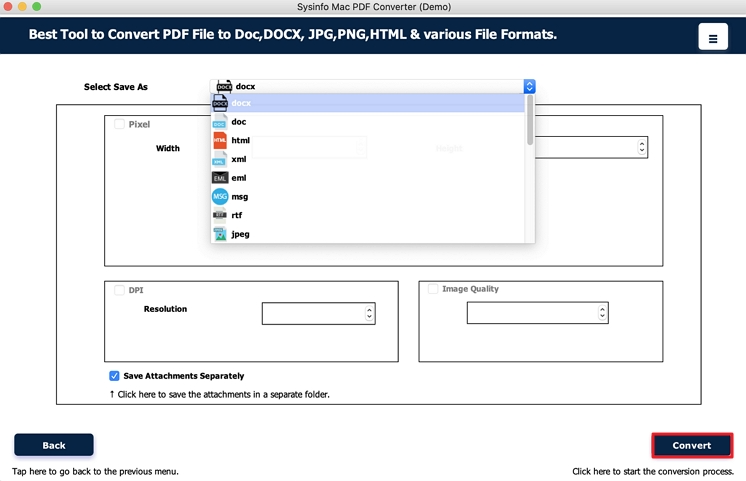Choose xml format option
This screenshot has width=746, height=481.
tap(368, 159)
